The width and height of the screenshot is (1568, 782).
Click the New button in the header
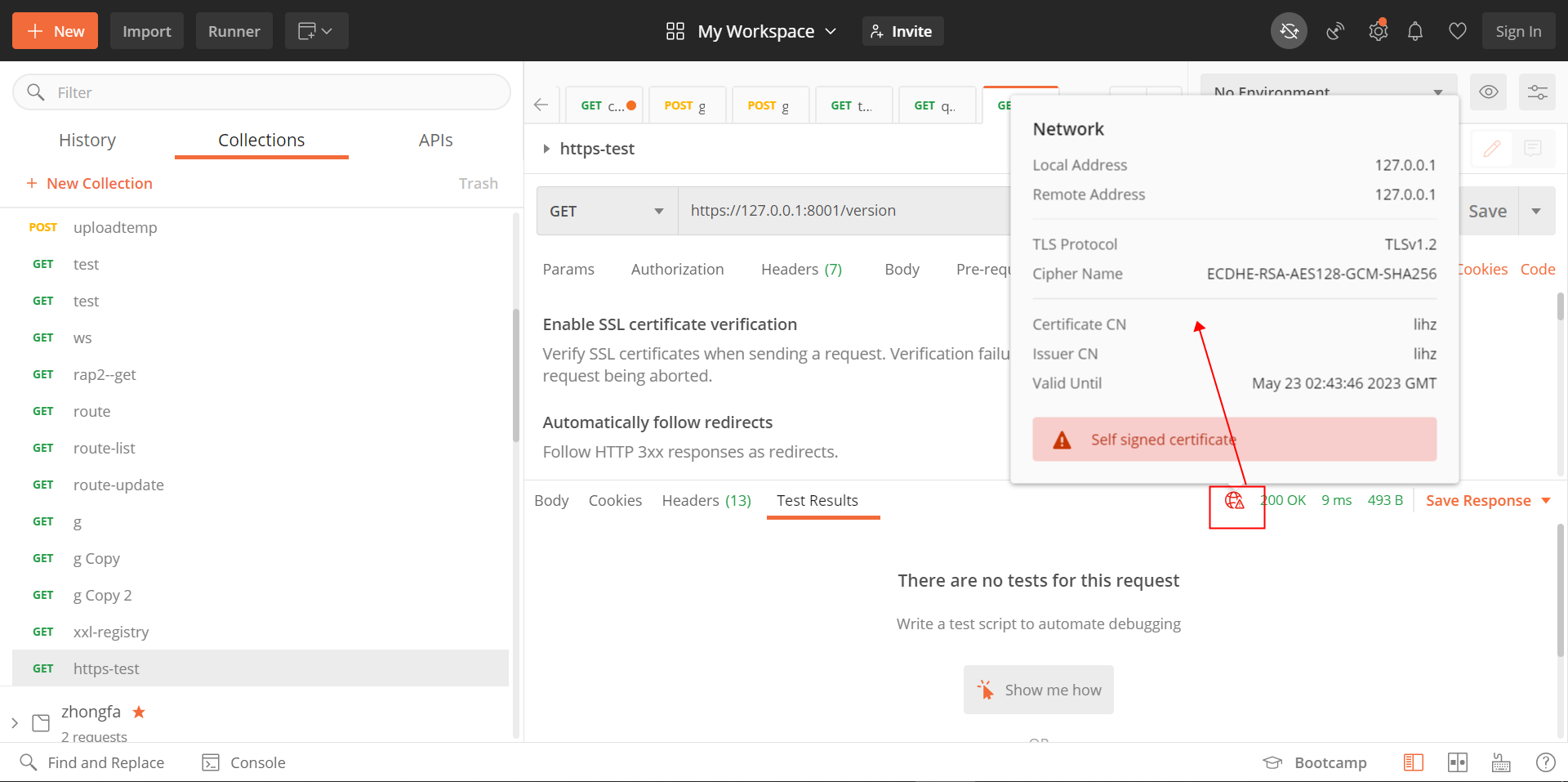[x=55, y=31]
